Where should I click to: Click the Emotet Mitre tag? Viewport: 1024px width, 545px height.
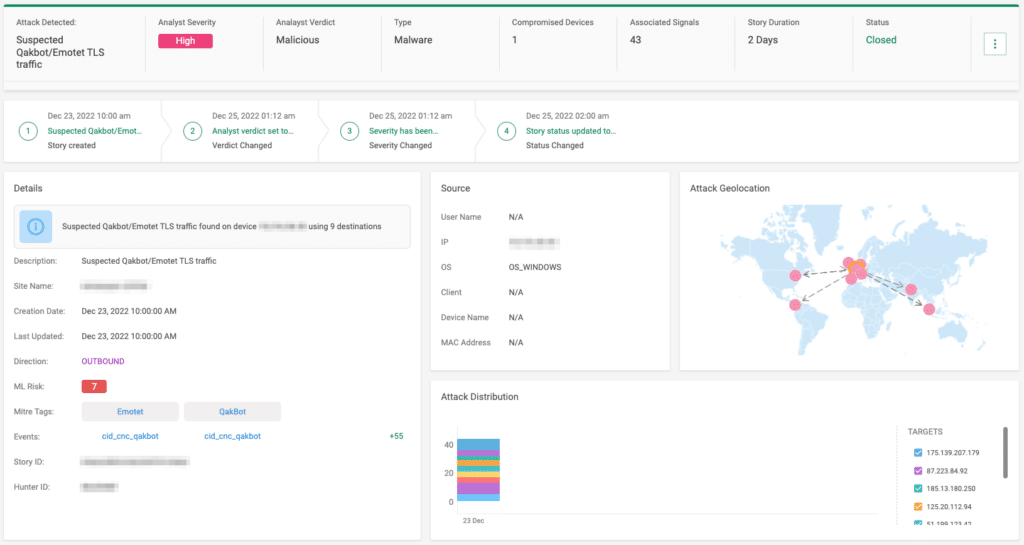click(130, 411)
